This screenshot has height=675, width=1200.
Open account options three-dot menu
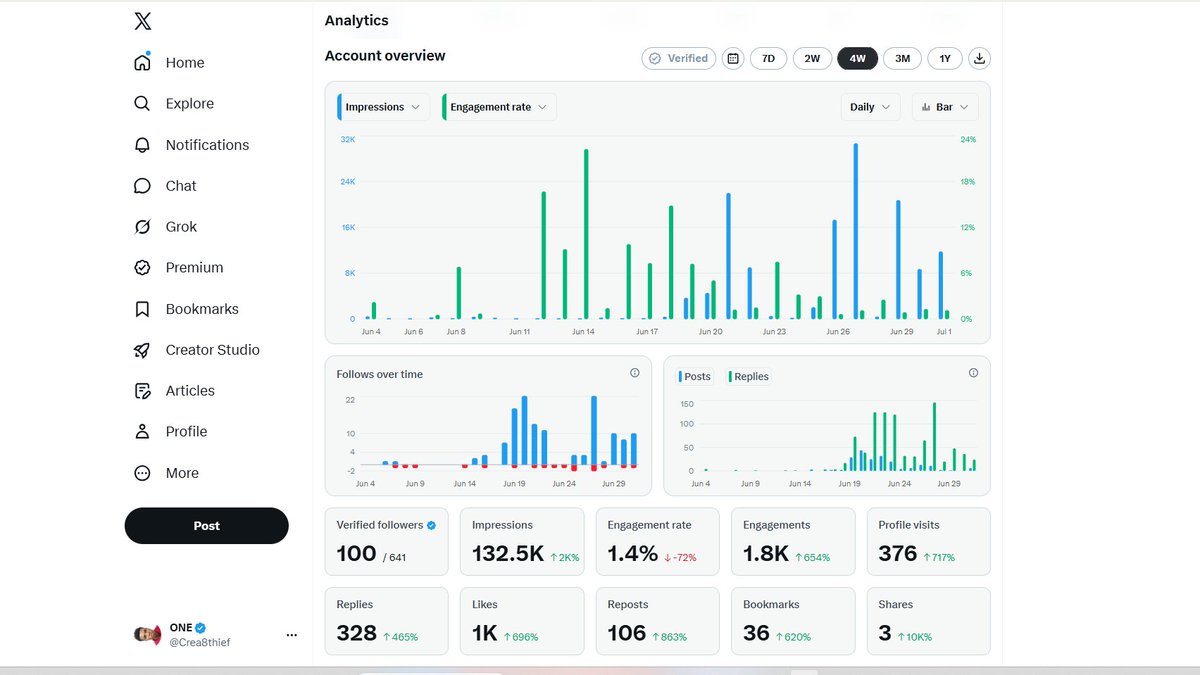pyautogui.click(x=291, y=635)
